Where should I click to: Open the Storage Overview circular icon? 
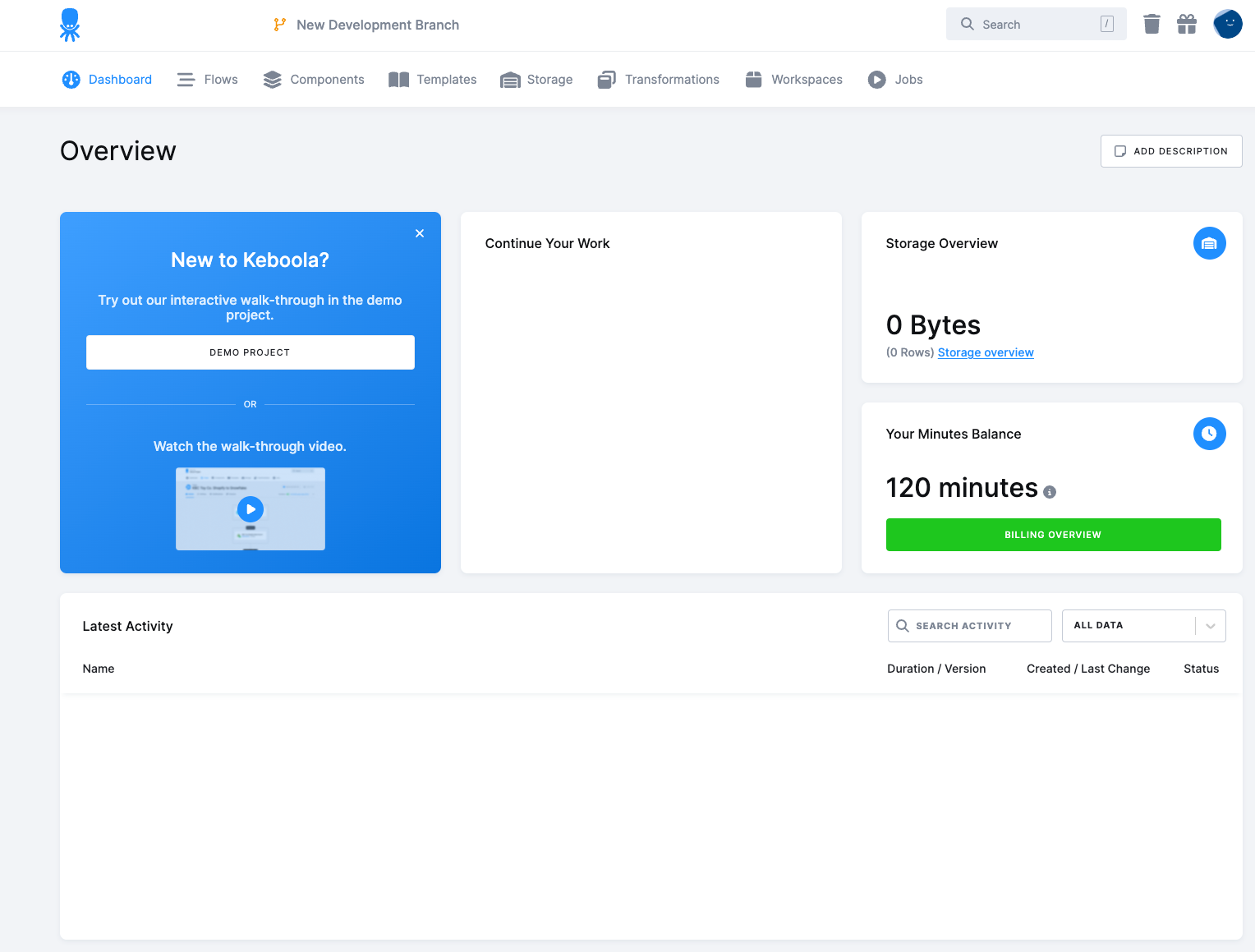click(x=1209, y=243)
